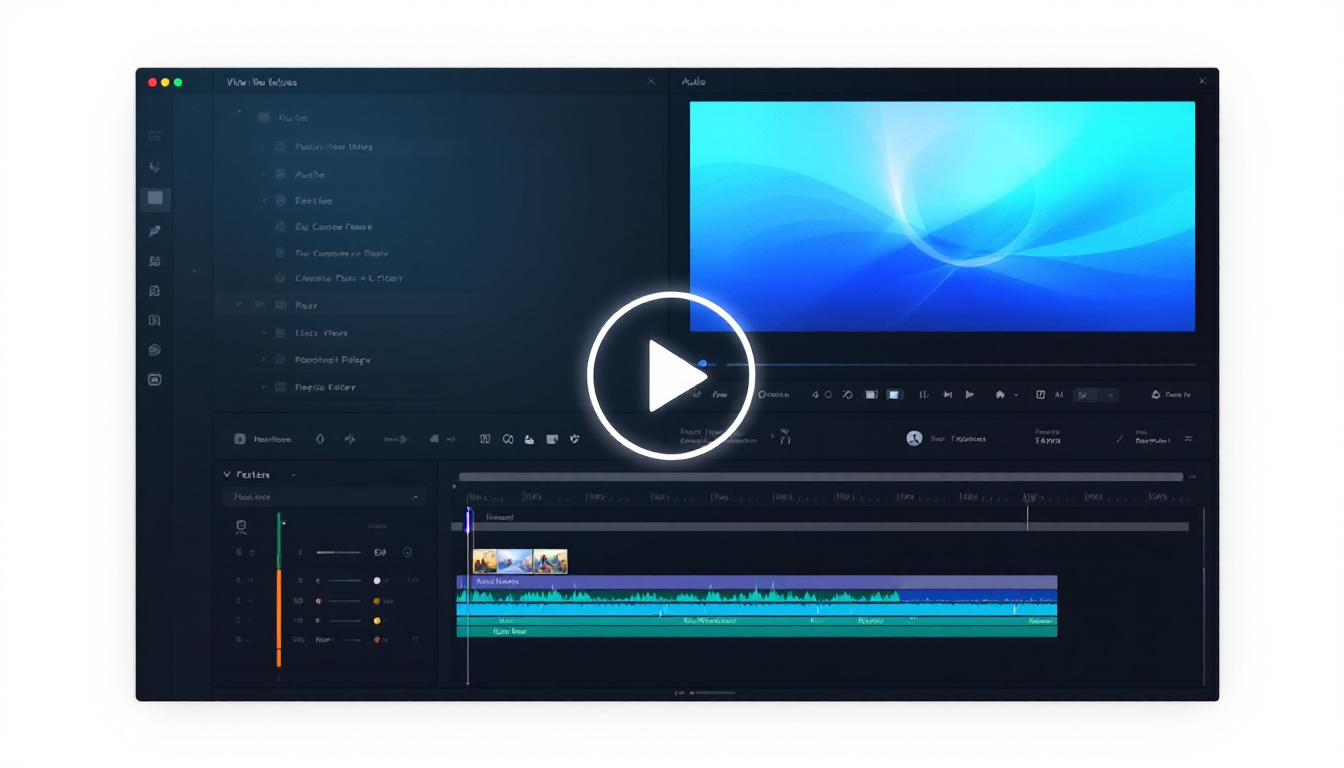This screenshot has width=1344, height=768.
Task: Open the chevron dropdown next to the marker flag
Action: click(x=1016, y=395)
